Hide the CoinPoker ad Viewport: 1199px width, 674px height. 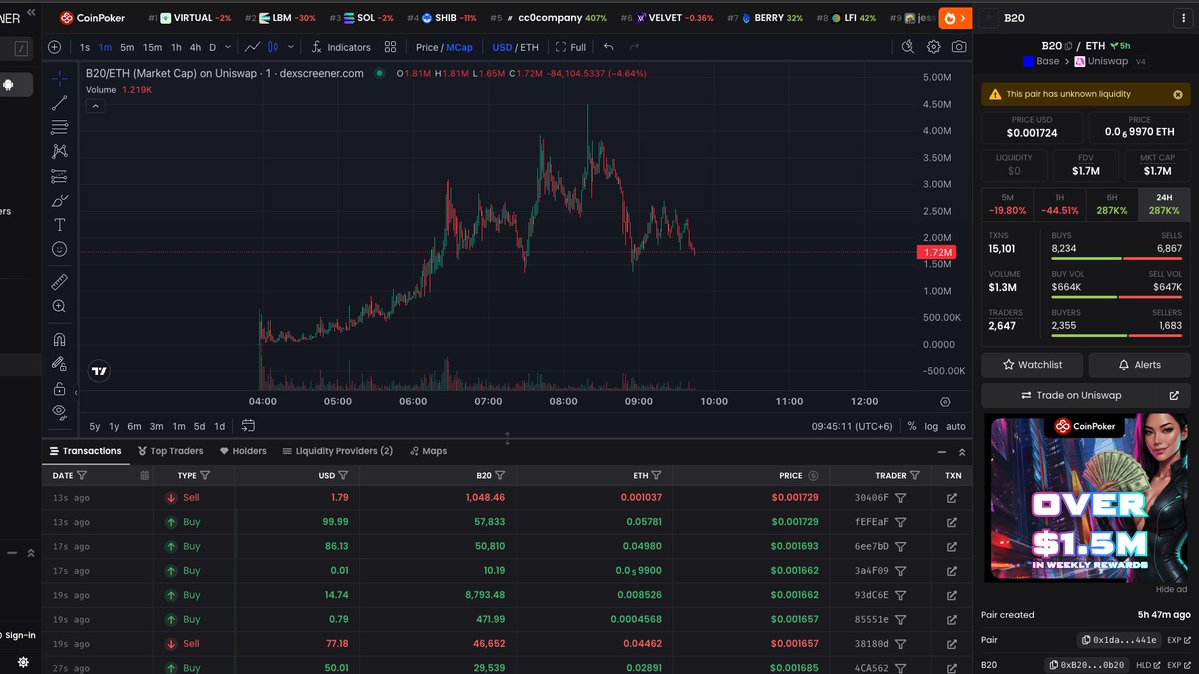1171,590
